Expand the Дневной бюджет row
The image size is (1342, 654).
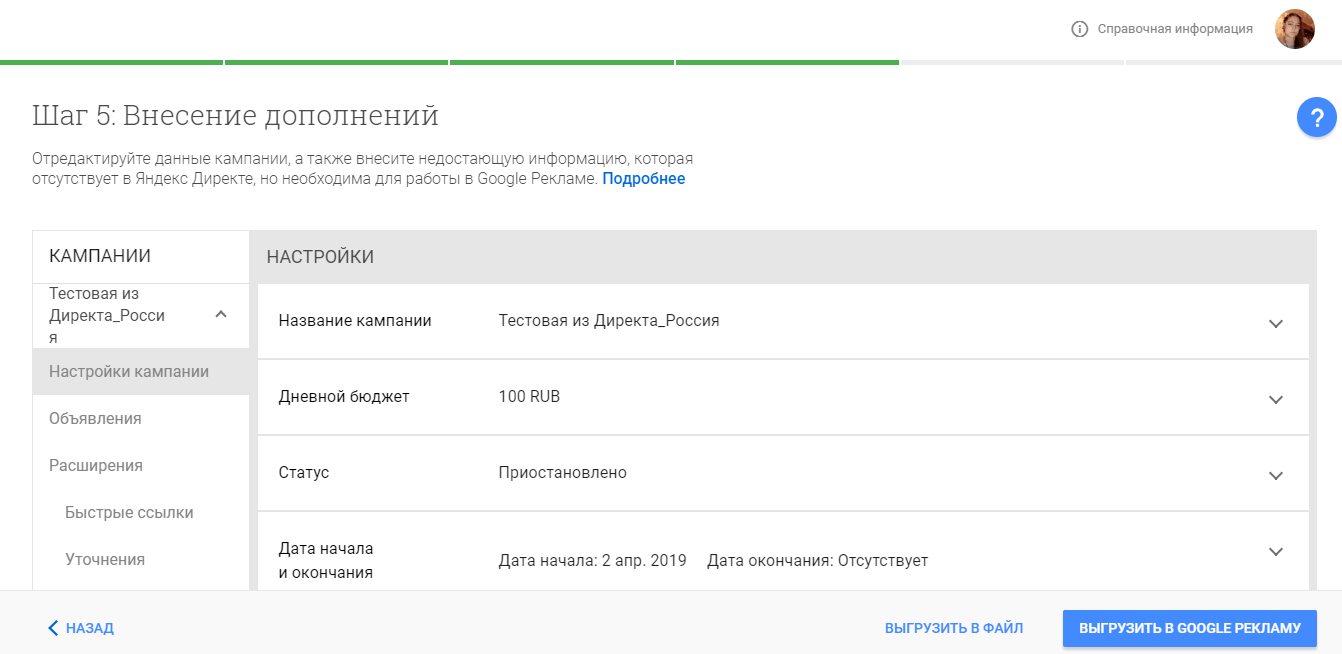tap(1276, 398)
